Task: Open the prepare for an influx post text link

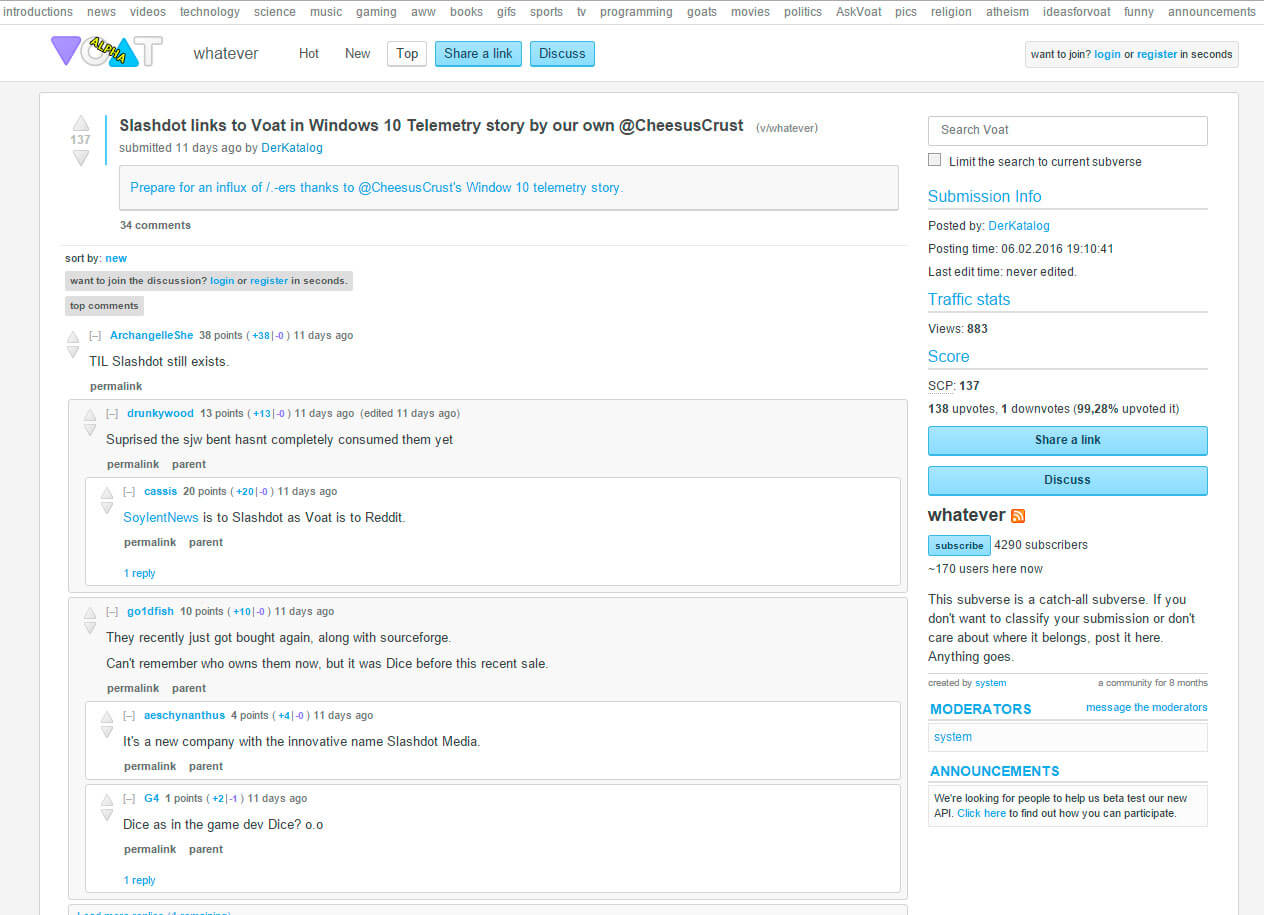Action: pos(376,187)
